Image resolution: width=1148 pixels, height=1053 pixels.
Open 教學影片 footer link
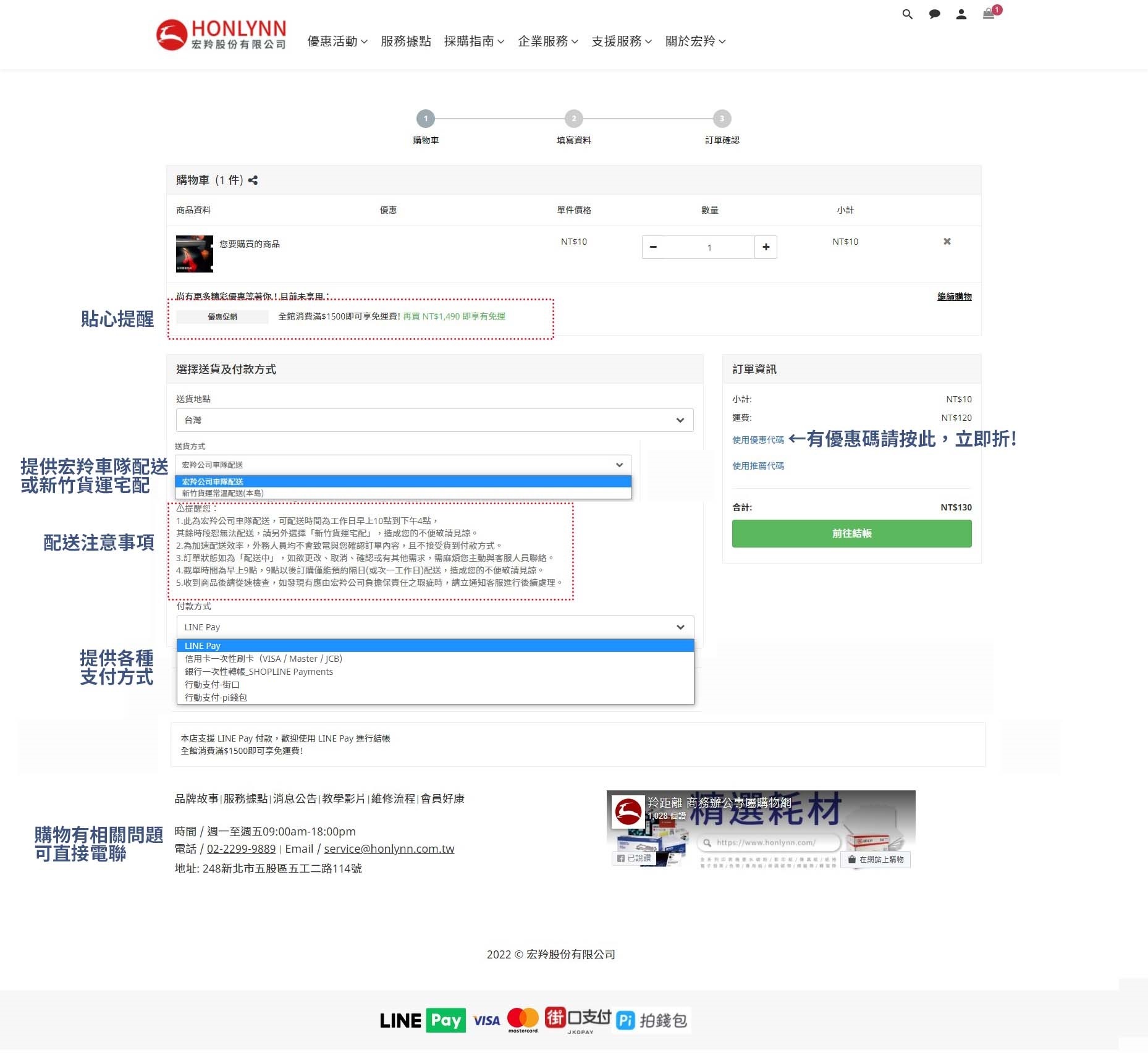(344, 798)
